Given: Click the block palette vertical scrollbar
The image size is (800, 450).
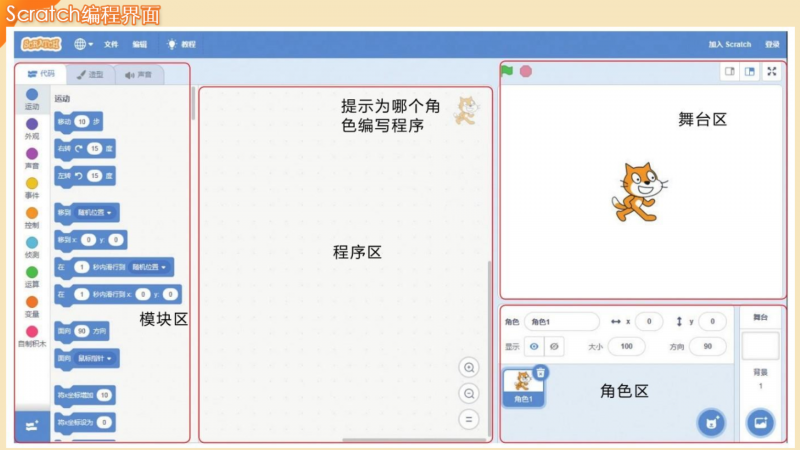Looking at the screenshot, I should [193, 104].
